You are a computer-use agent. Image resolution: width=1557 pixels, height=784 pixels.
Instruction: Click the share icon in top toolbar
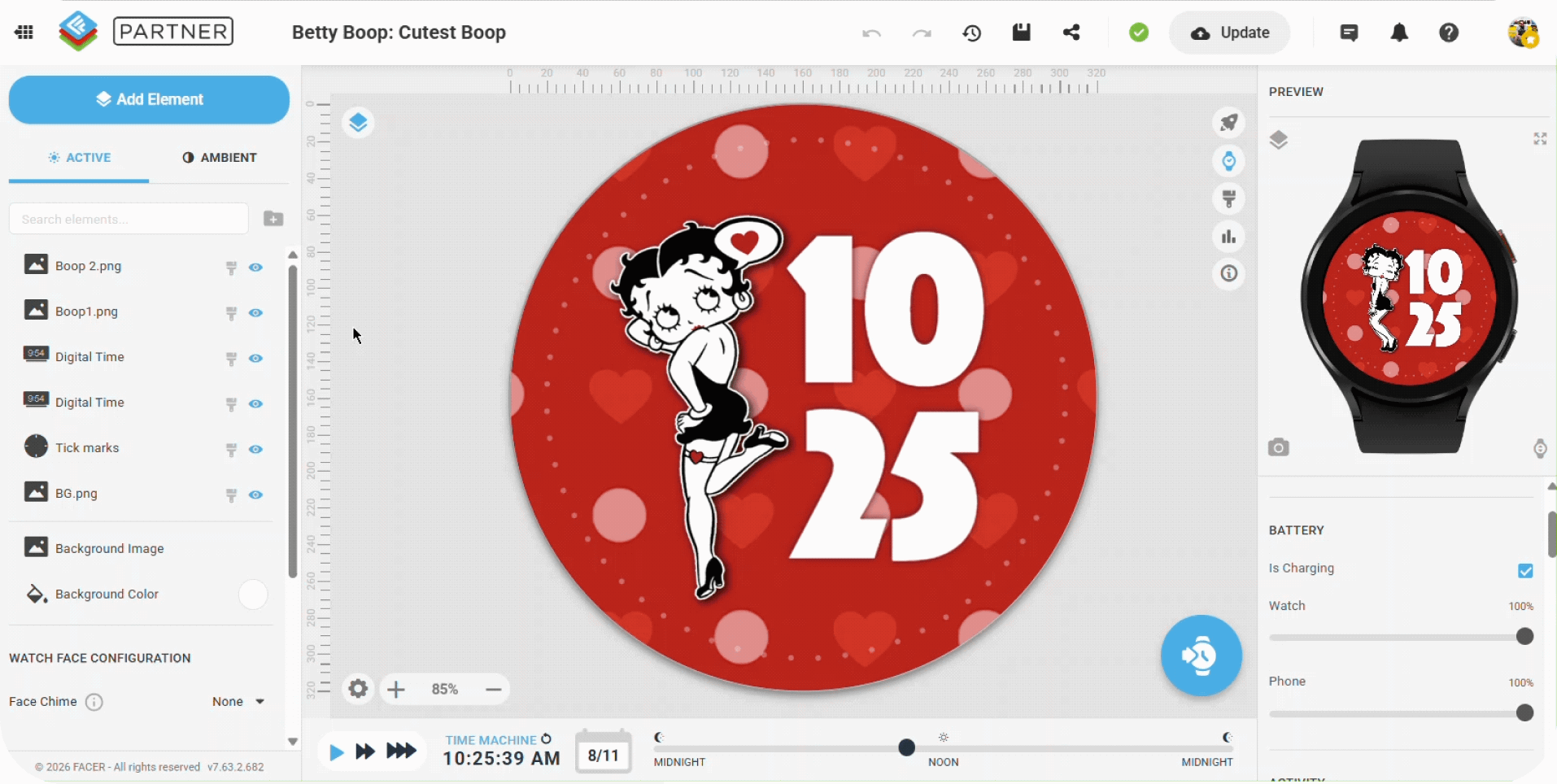(1071, 33)
